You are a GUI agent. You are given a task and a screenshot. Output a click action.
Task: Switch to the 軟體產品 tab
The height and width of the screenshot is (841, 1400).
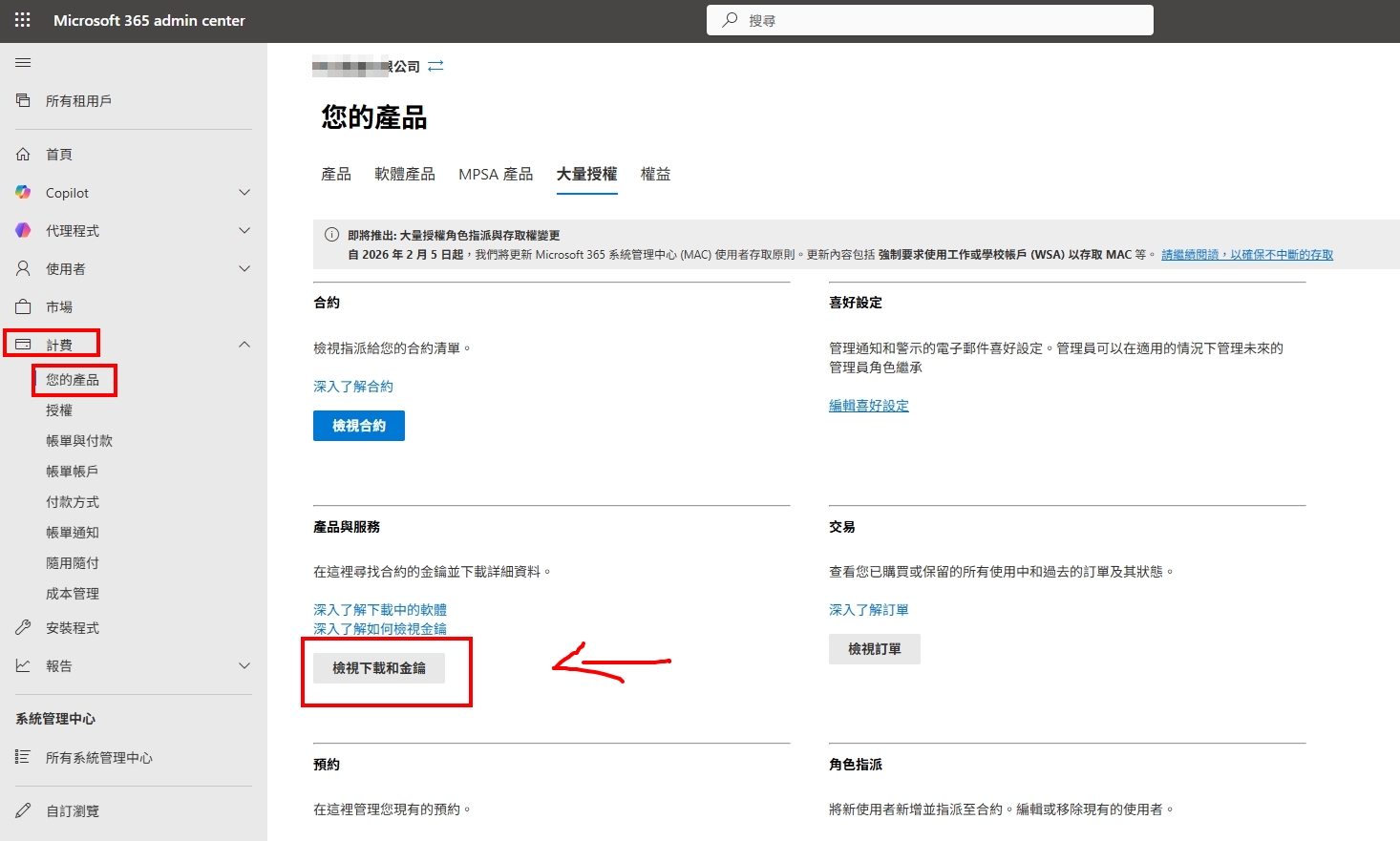[404, 174]
